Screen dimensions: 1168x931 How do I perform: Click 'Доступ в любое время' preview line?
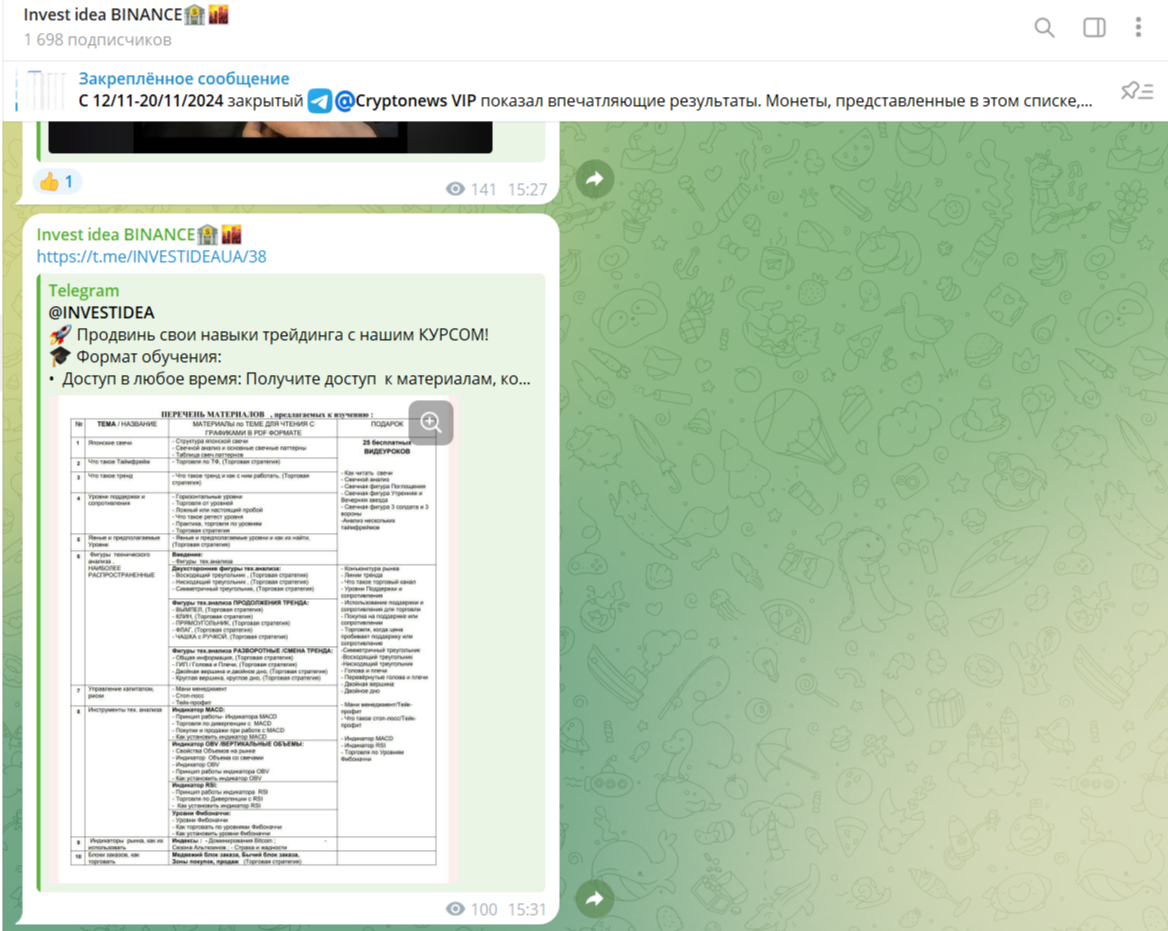(x=290, y=379)
